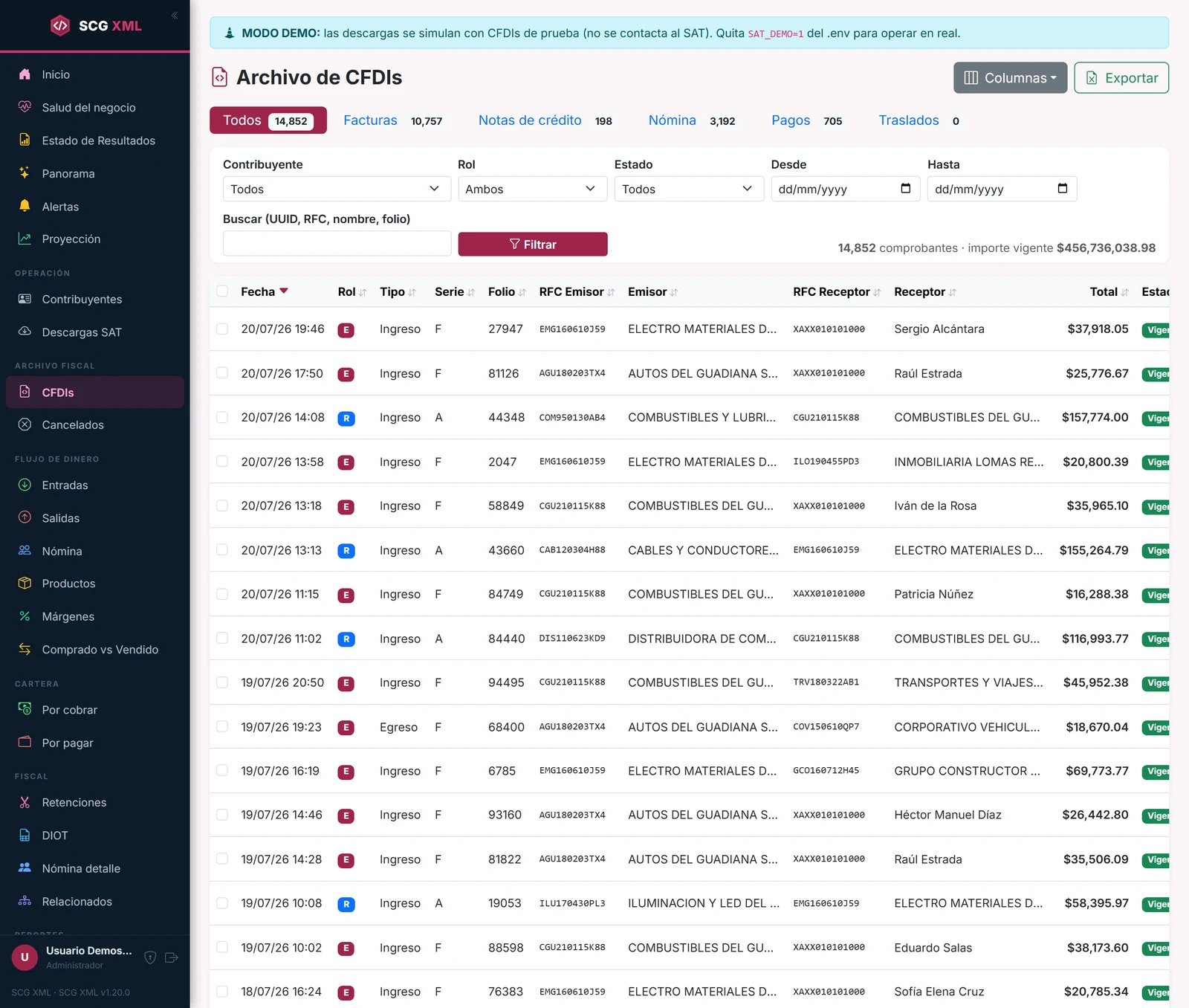This screenshot has width=1189, height=1008.
Task: Open the Contribuyente dropdown
Action: 337,189
